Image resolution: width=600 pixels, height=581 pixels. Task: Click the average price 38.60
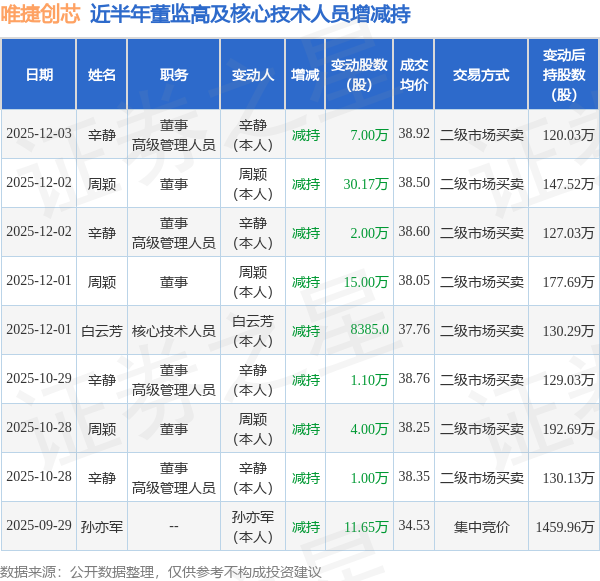414,232
